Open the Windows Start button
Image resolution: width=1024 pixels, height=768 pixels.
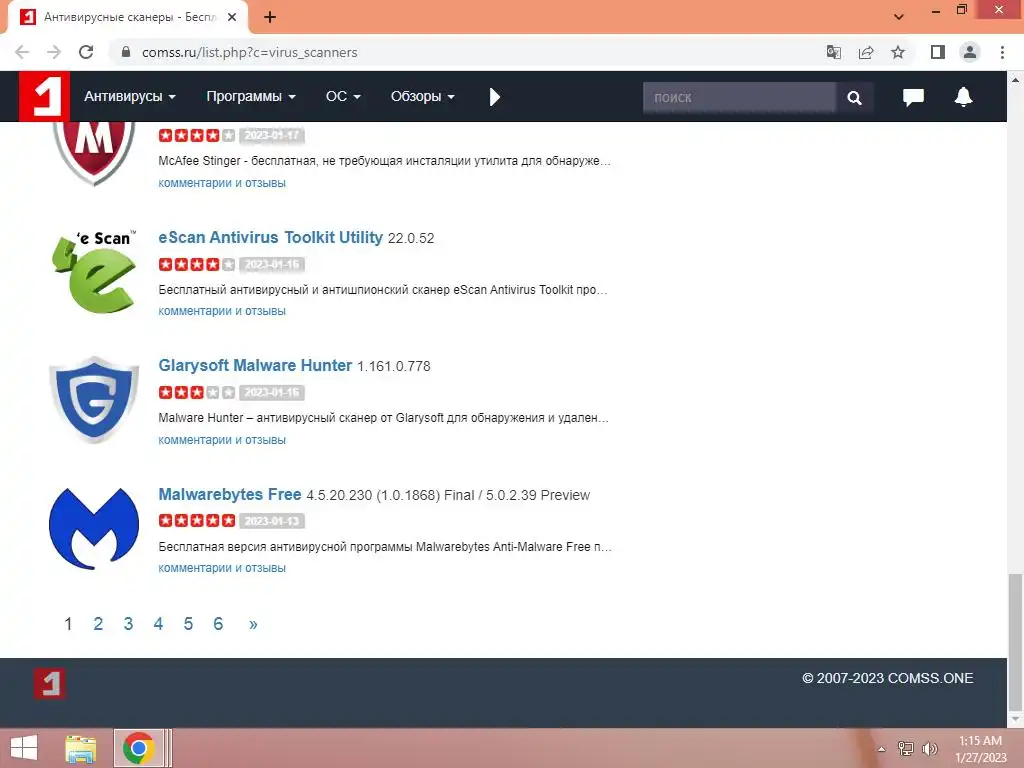click(24, 748)
